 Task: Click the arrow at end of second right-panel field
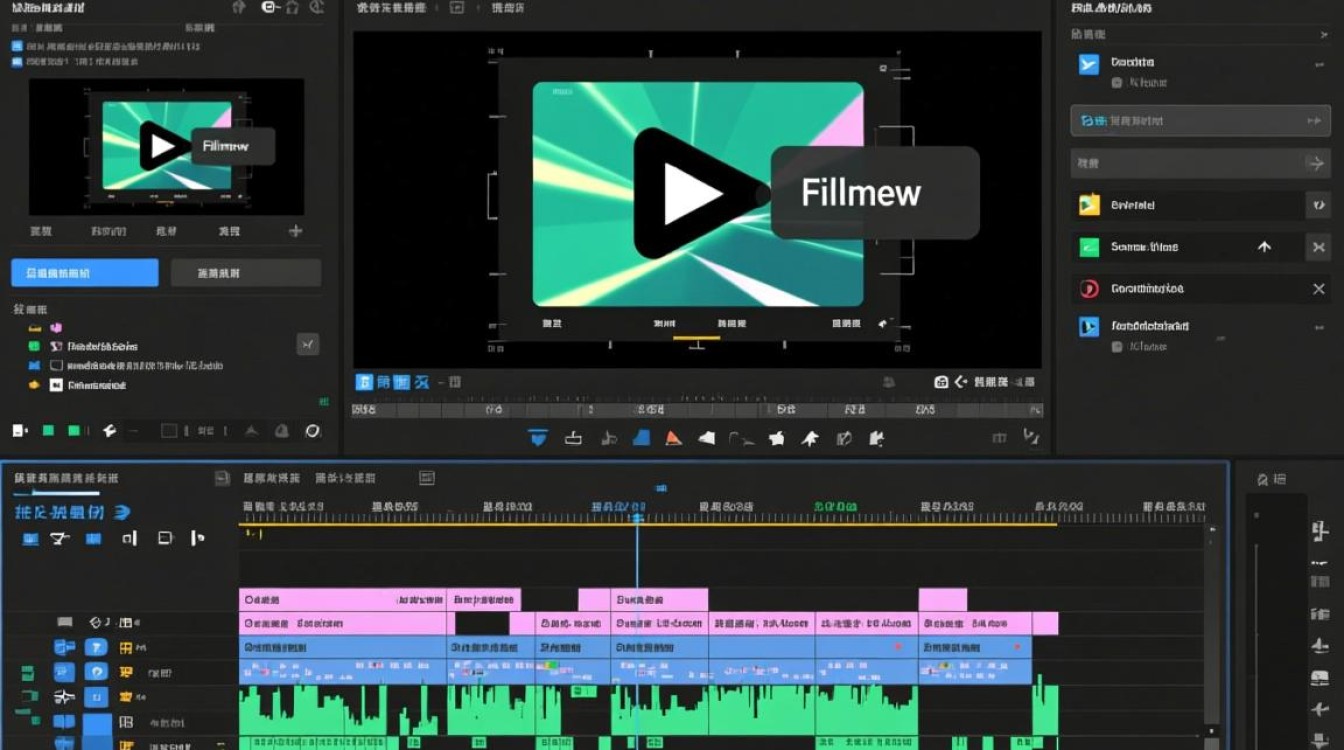tap(1316, 163)
